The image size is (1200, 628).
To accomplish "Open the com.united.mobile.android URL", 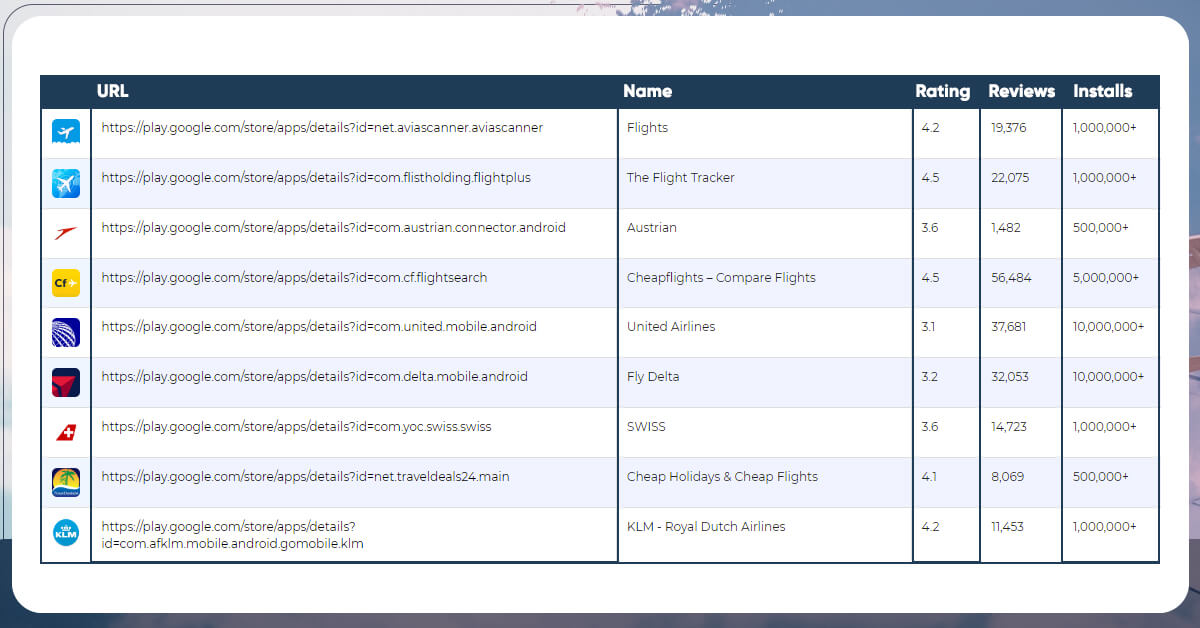I will tap(319, 327).
